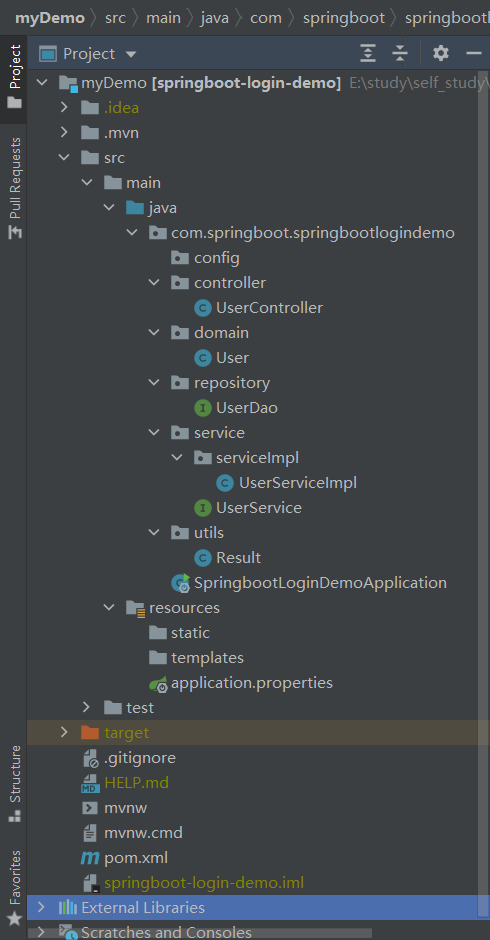This screenshot has width=490, height=940.
Task: Open the Structure side tab
Action: pos(14,784)
